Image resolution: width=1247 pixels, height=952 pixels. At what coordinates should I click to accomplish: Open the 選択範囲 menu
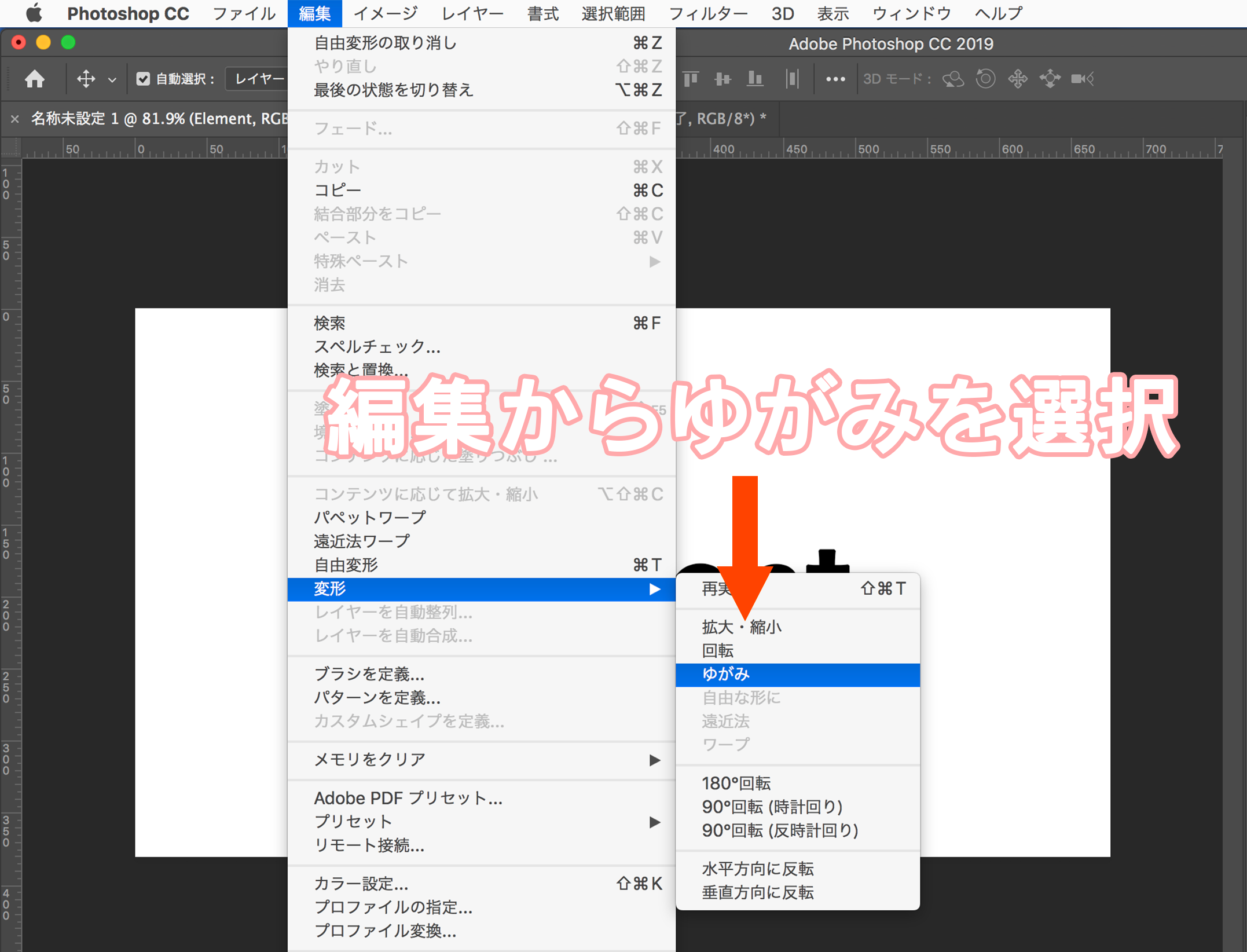pyautogui.click(x=613, y=13)
